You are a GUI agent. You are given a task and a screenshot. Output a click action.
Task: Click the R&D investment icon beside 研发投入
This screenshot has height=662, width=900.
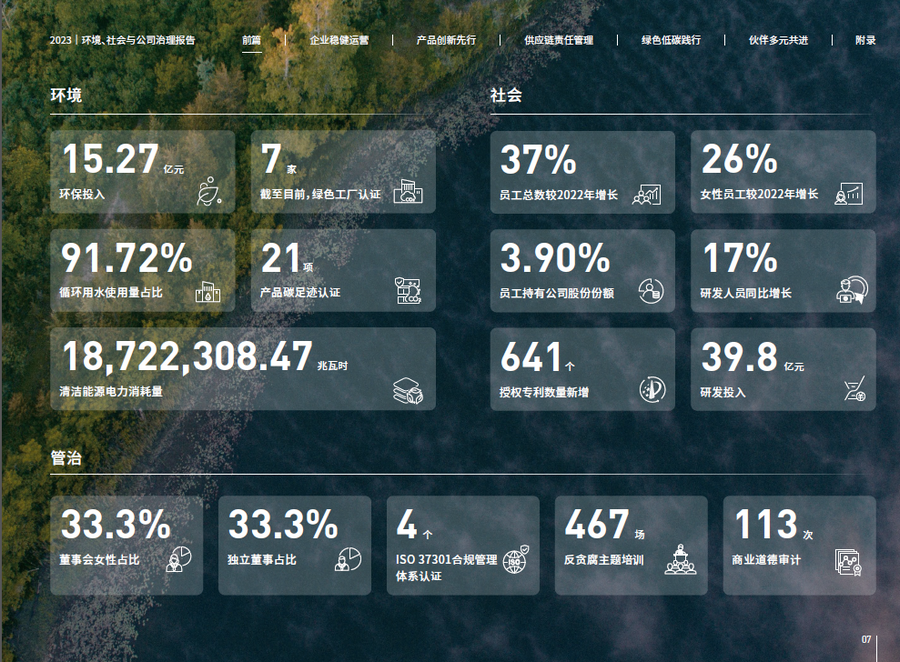(x=853, y=389)
